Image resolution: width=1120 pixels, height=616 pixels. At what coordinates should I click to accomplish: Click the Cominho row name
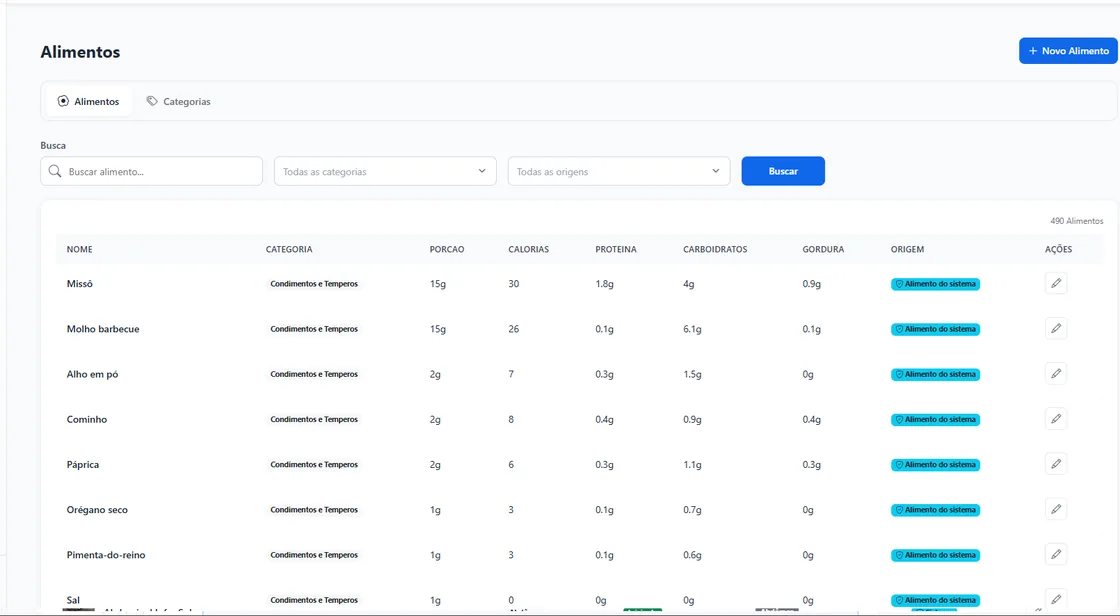click(x=86, y=419)
